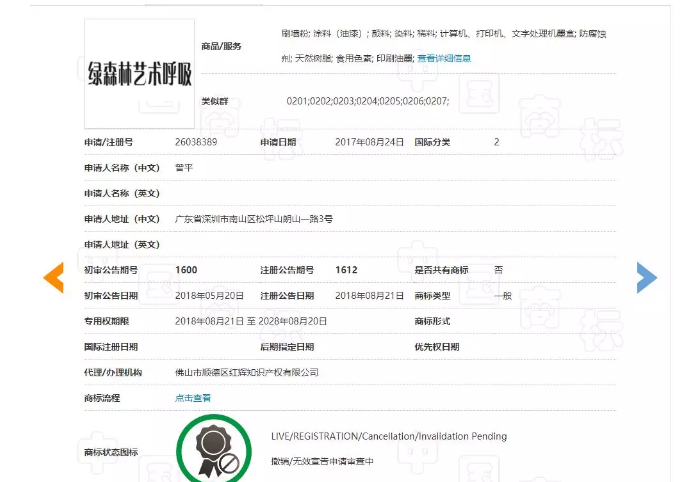The height and width of the screenshot is (482, 688).
Task: Select applicant name 管平
Action: click(184, 168)
